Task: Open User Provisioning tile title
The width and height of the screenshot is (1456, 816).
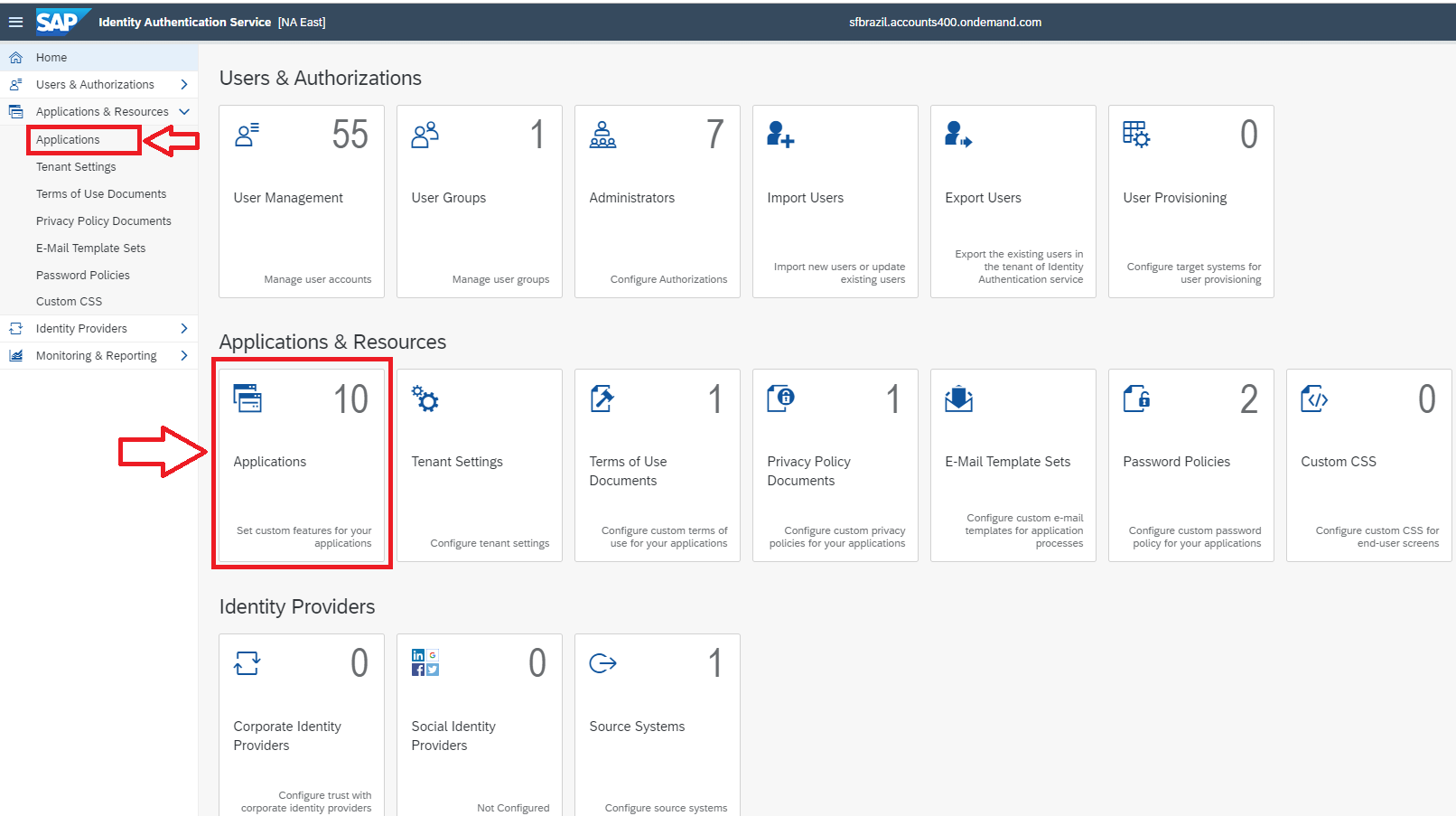Action: tap(1175, 198)
